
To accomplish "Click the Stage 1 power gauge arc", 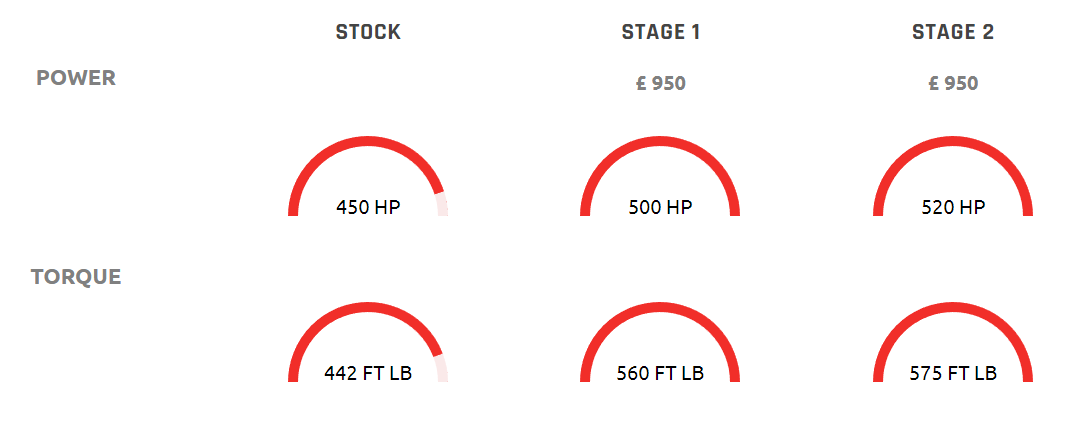I will point(660,141).
